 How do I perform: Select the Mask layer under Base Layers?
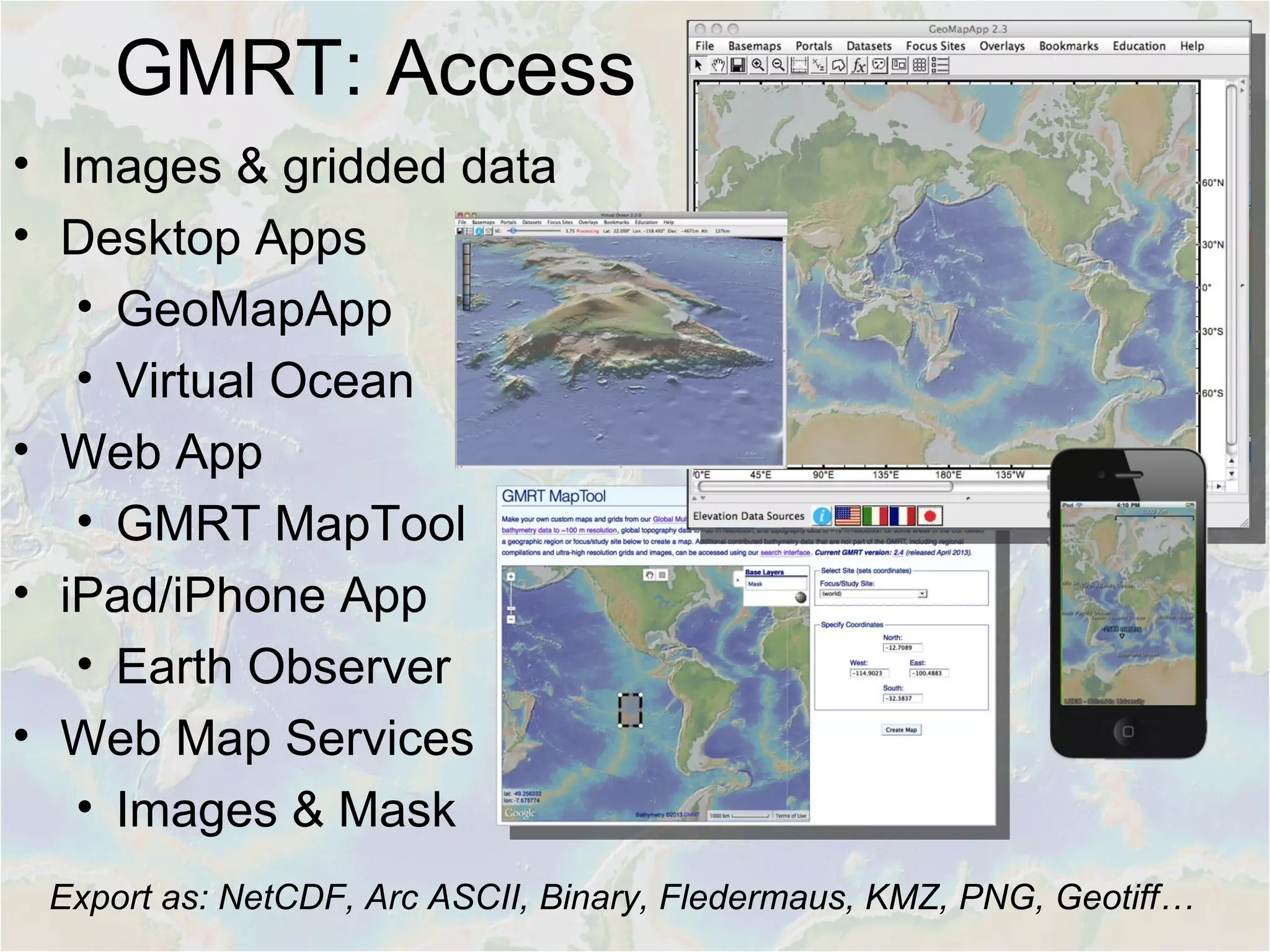click(775, 584)
